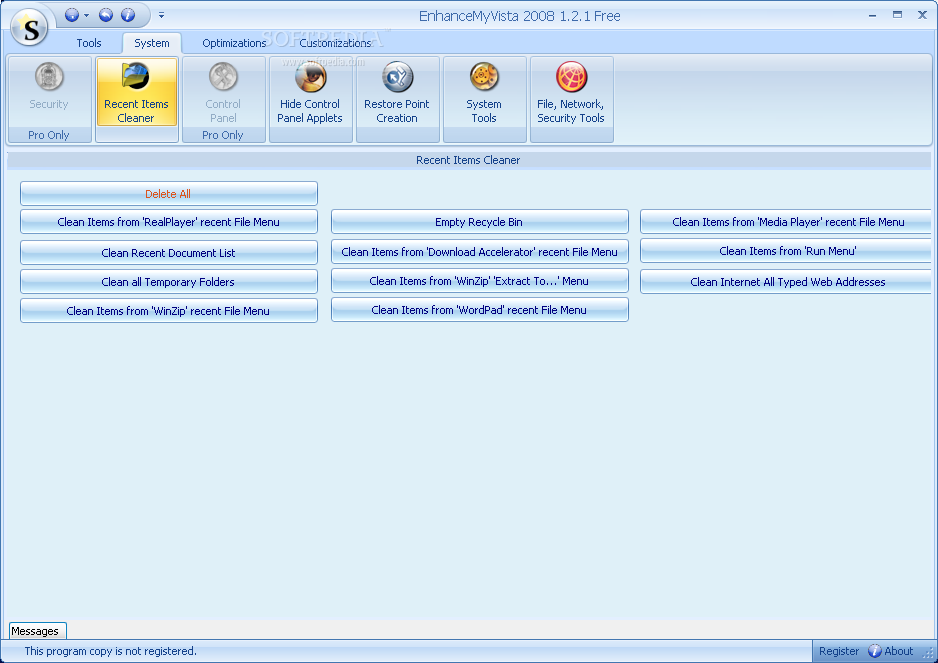This screenshot has height=663, width=938.
Task: Click the blue back arrow quick access icon
Action: pyautogui.click(x=106, y=15)
